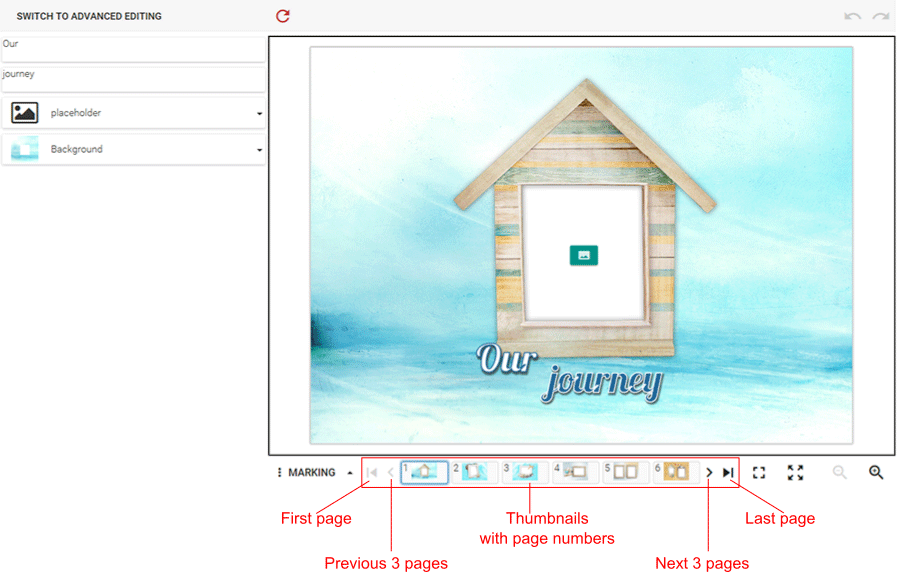
Task: Edit the 'journey' text field
Action: (x=133, y=80)
